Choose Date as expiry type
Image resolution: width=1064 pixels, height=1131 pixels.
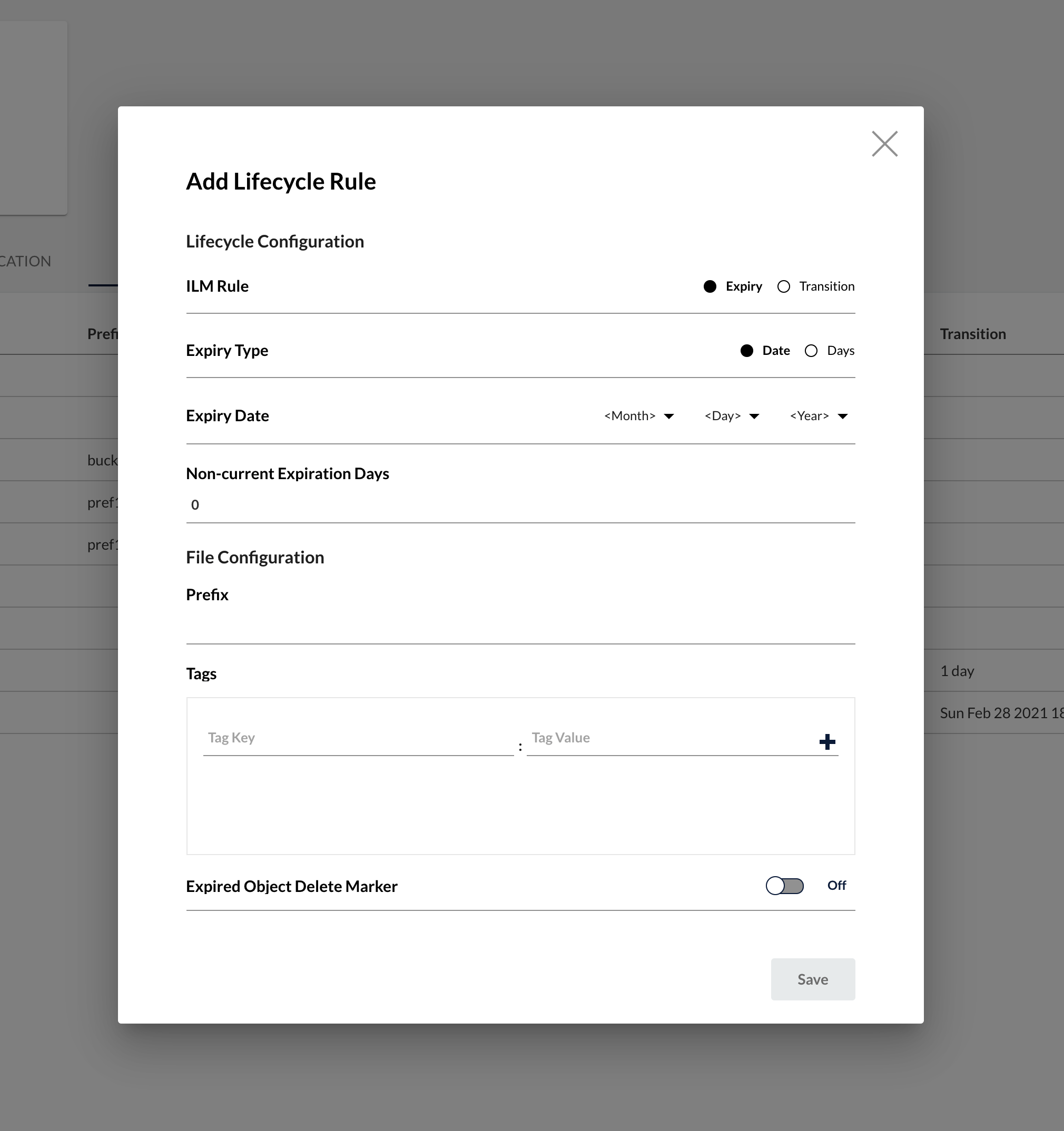[746, 351]
